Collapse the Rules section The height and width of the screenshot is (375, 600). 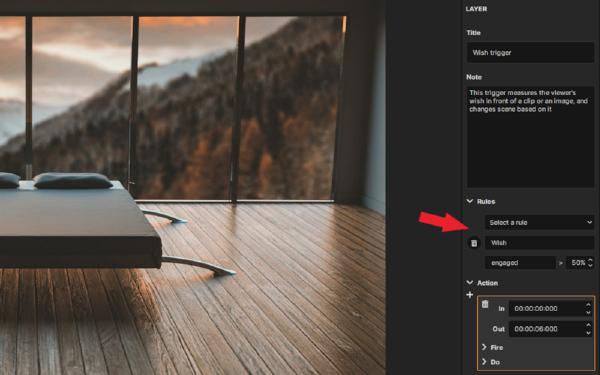point(470,201)
